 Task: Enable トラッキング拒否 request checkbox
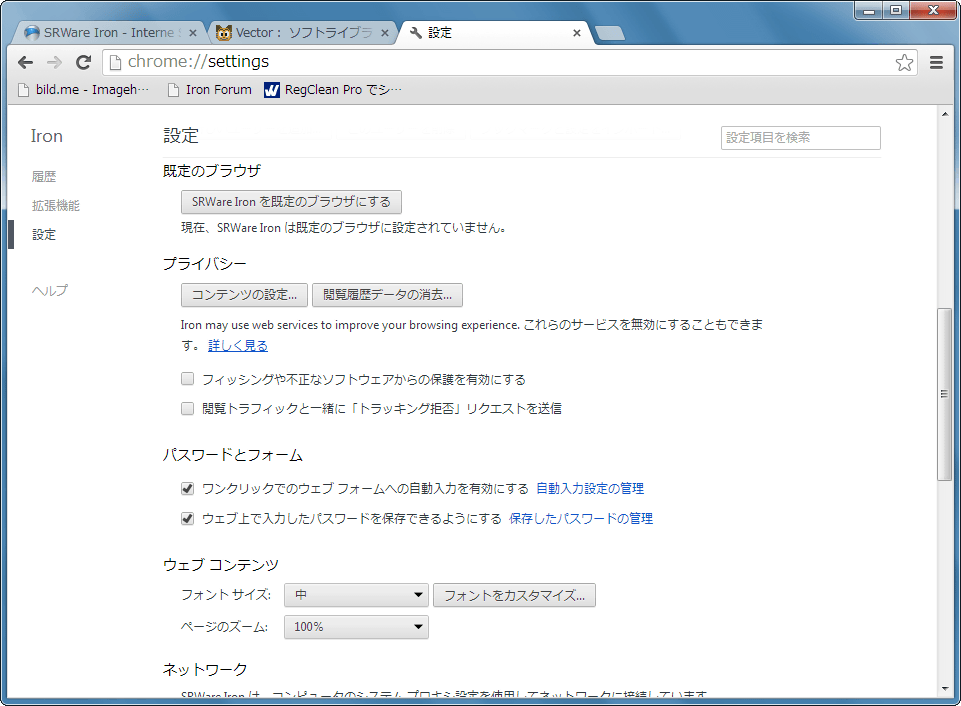[188, 408]
